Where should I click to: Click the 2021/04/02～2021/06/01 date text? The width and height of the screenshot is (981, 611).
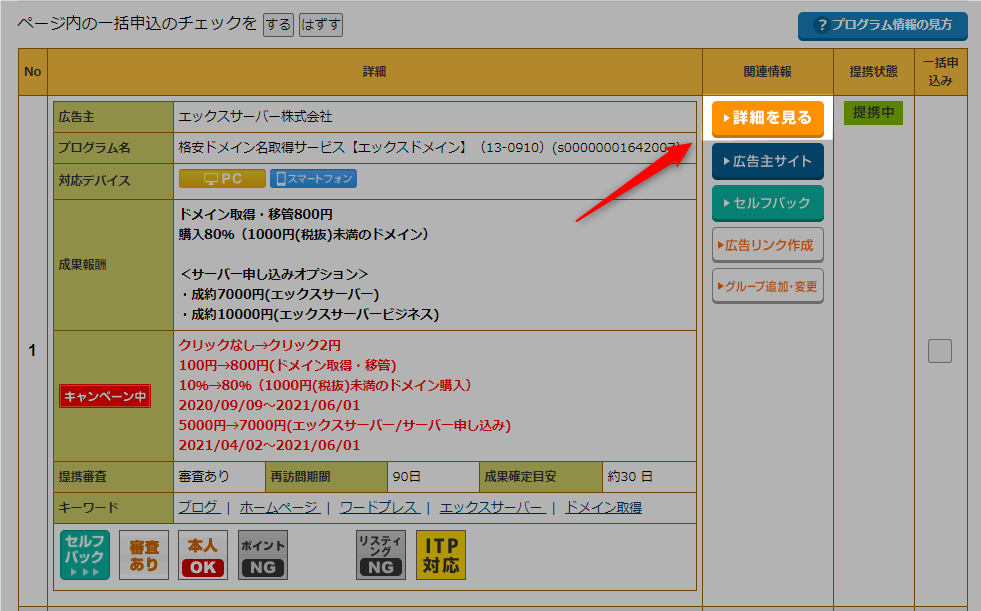pos(270,445)
